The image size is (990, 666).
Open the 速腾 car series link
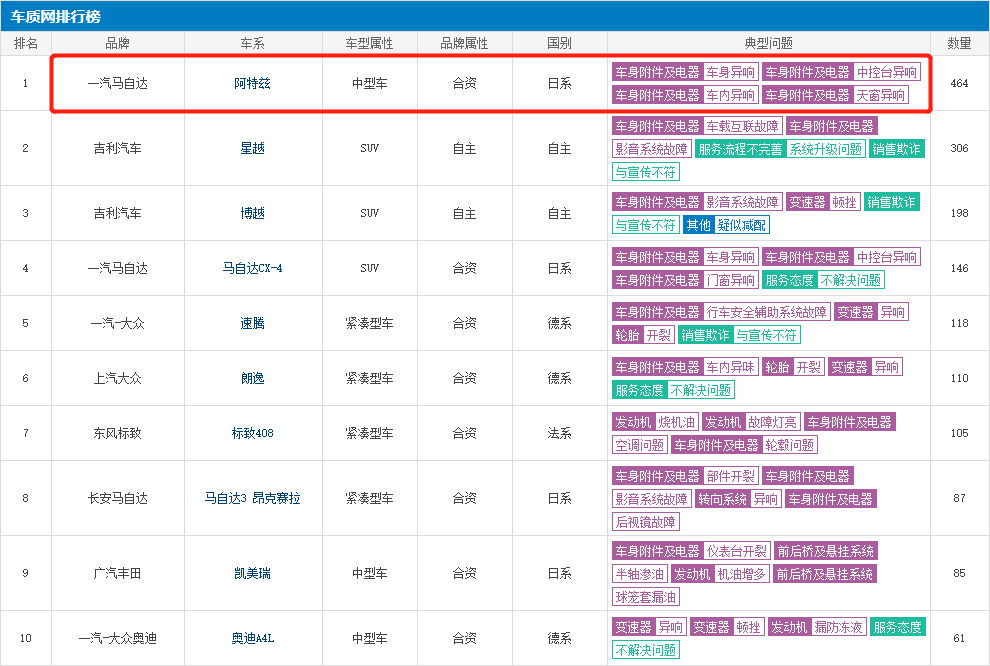(x=252, y=323)
